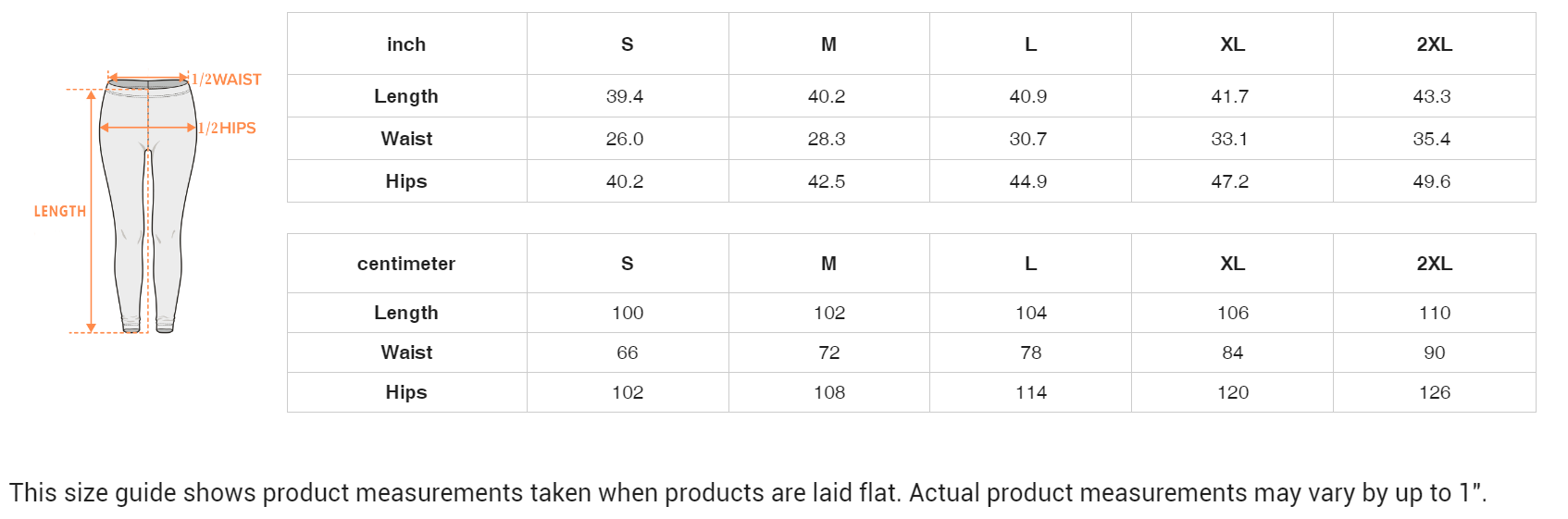Viewport: 1568px width, 519px height.
Task: Click the Hips row label in inch table
Action: coord(406,181)
